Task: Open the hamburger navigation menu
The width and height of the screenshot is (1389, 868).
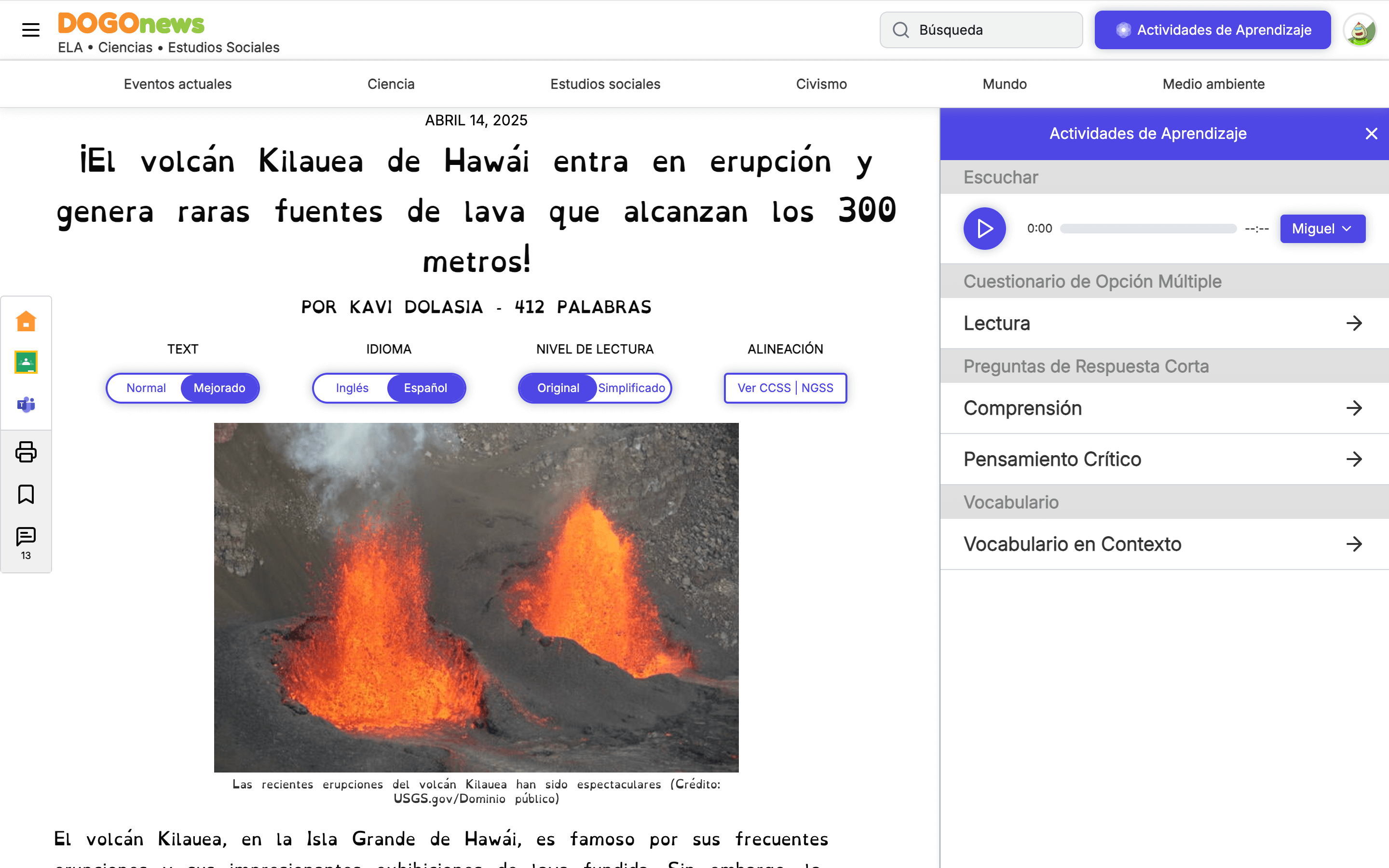Action: pyautogui.click(x=30, y=30)
